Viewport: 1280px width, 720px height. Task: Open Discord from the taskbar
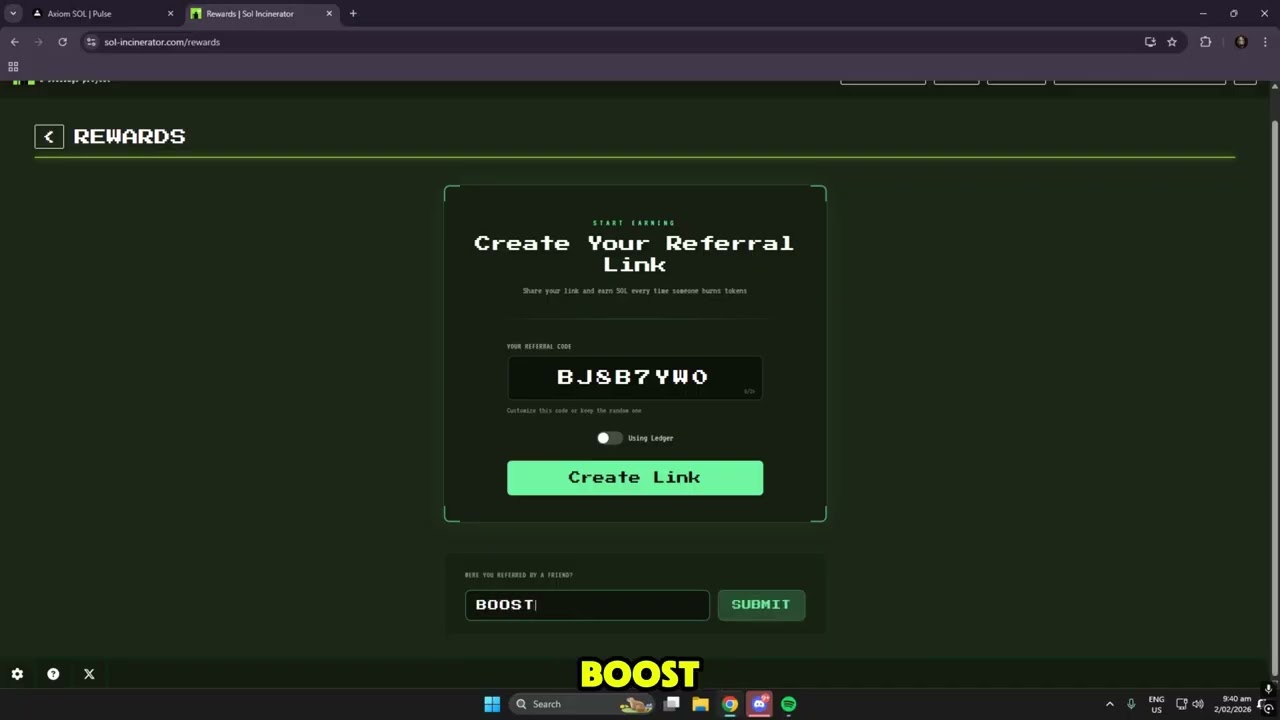click(759, 704)
